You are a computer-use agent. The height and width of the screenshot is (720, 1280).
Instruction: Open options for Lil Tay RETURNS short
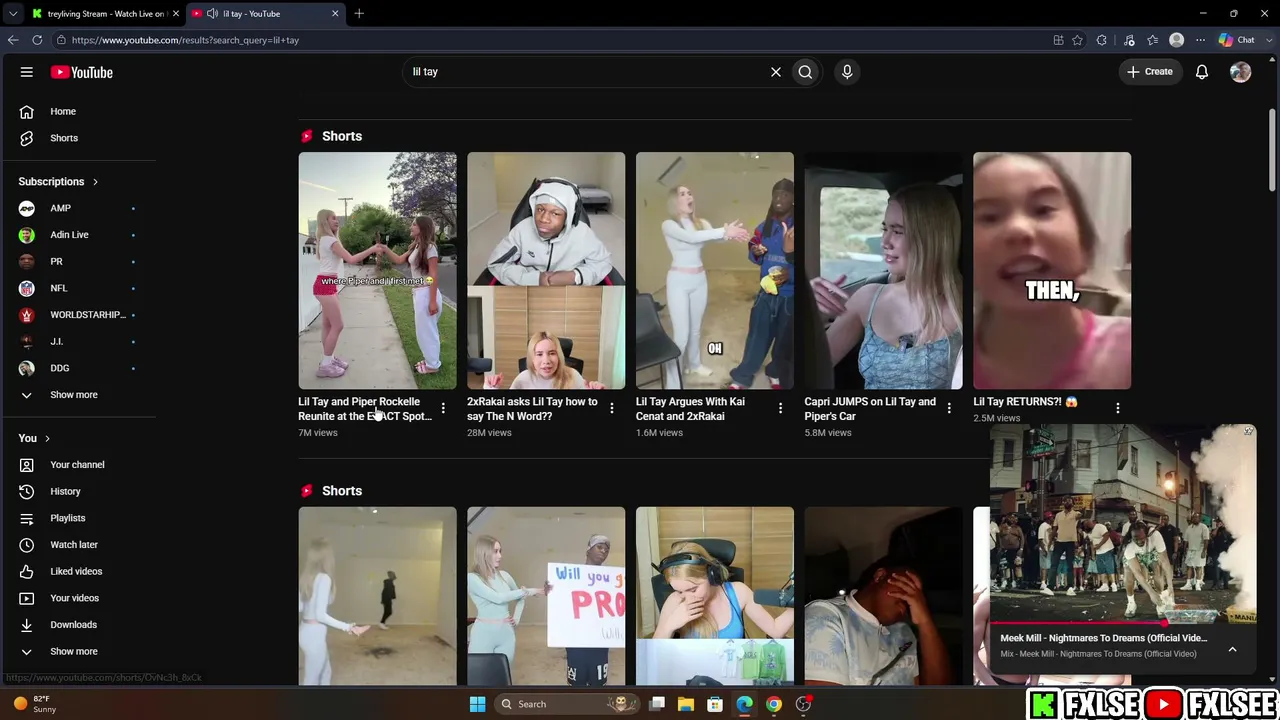[x=1118, y=408]
